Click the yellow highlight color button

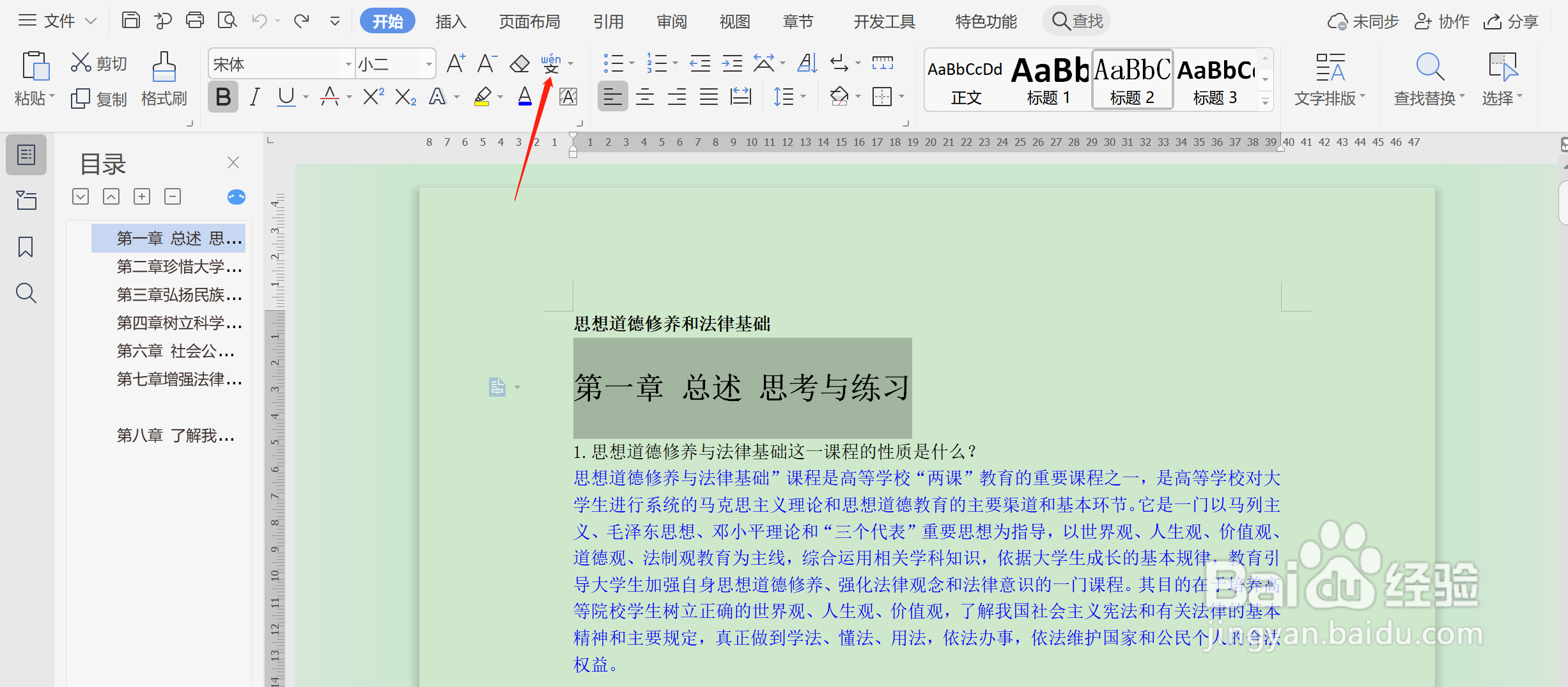tap(483, 97)
